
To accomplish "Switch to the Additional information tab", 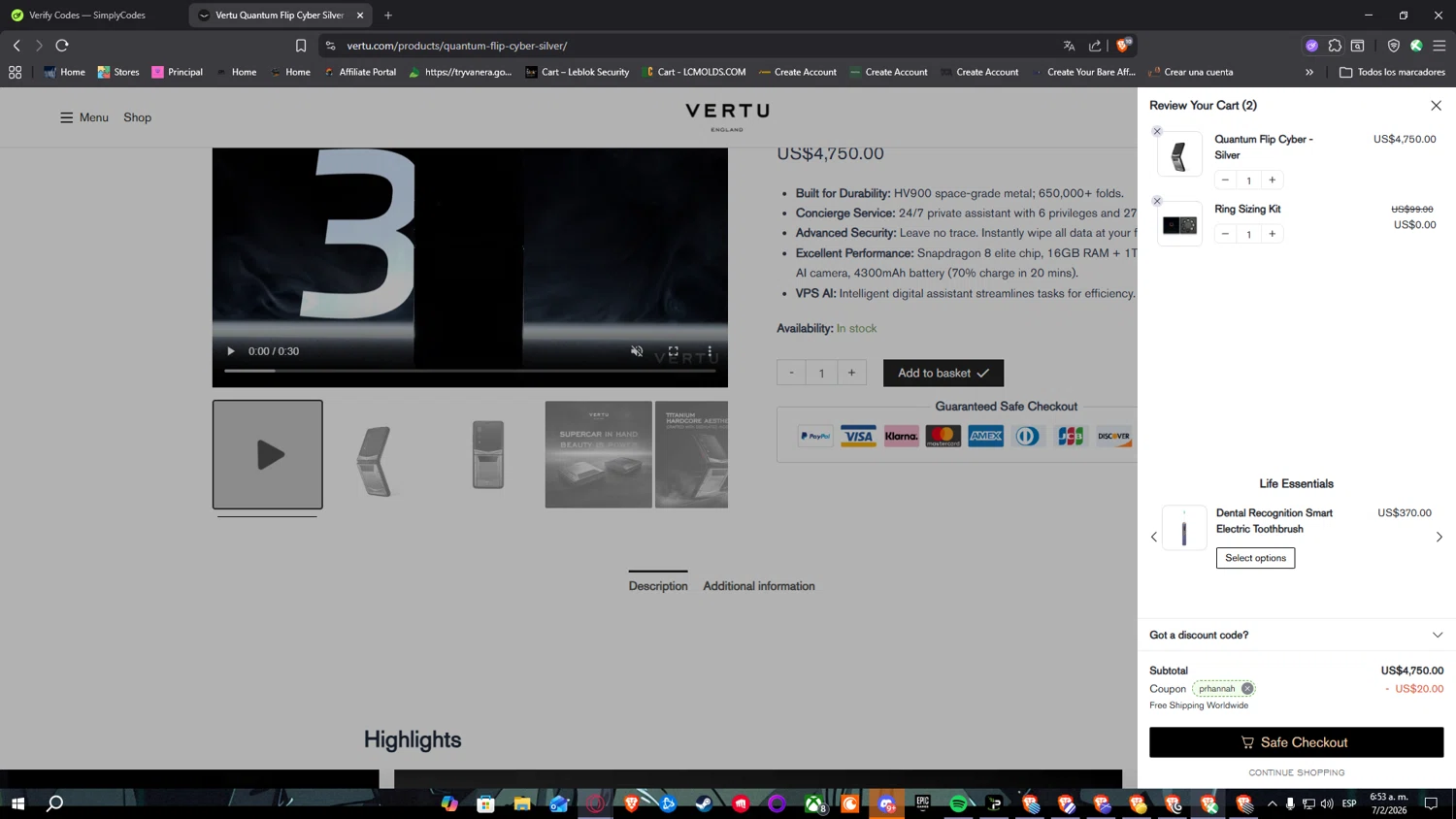I will [x=759, y=586].
